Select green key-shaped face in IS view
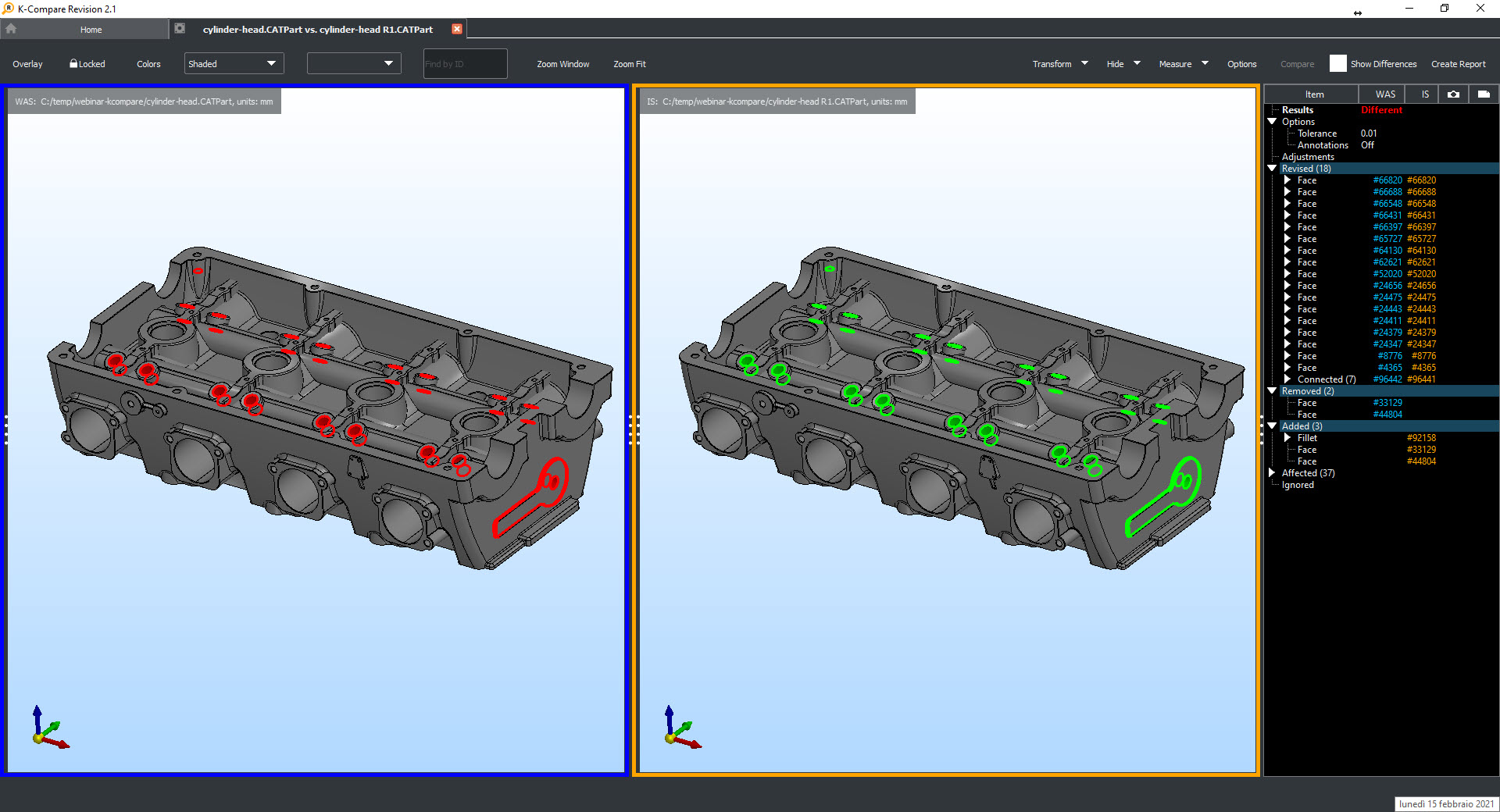 [1162, 499]
